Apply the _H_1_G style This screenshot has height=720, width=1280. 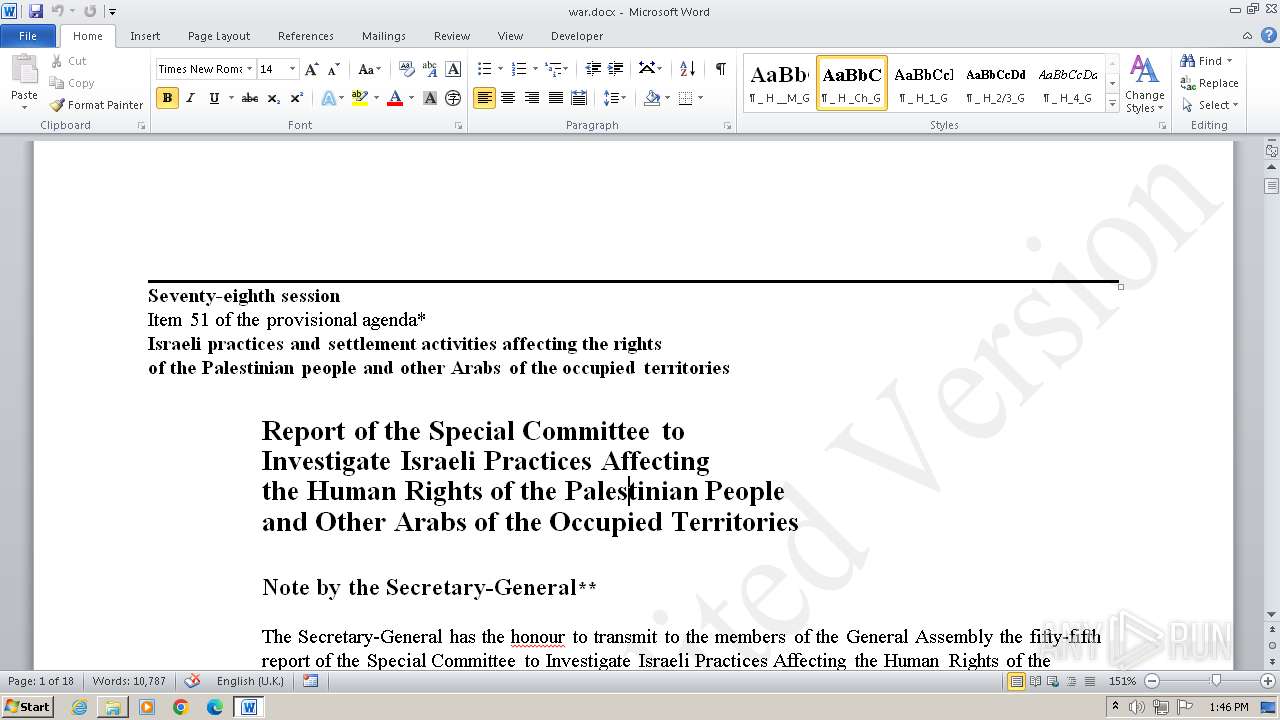click(x=924, y=83)
